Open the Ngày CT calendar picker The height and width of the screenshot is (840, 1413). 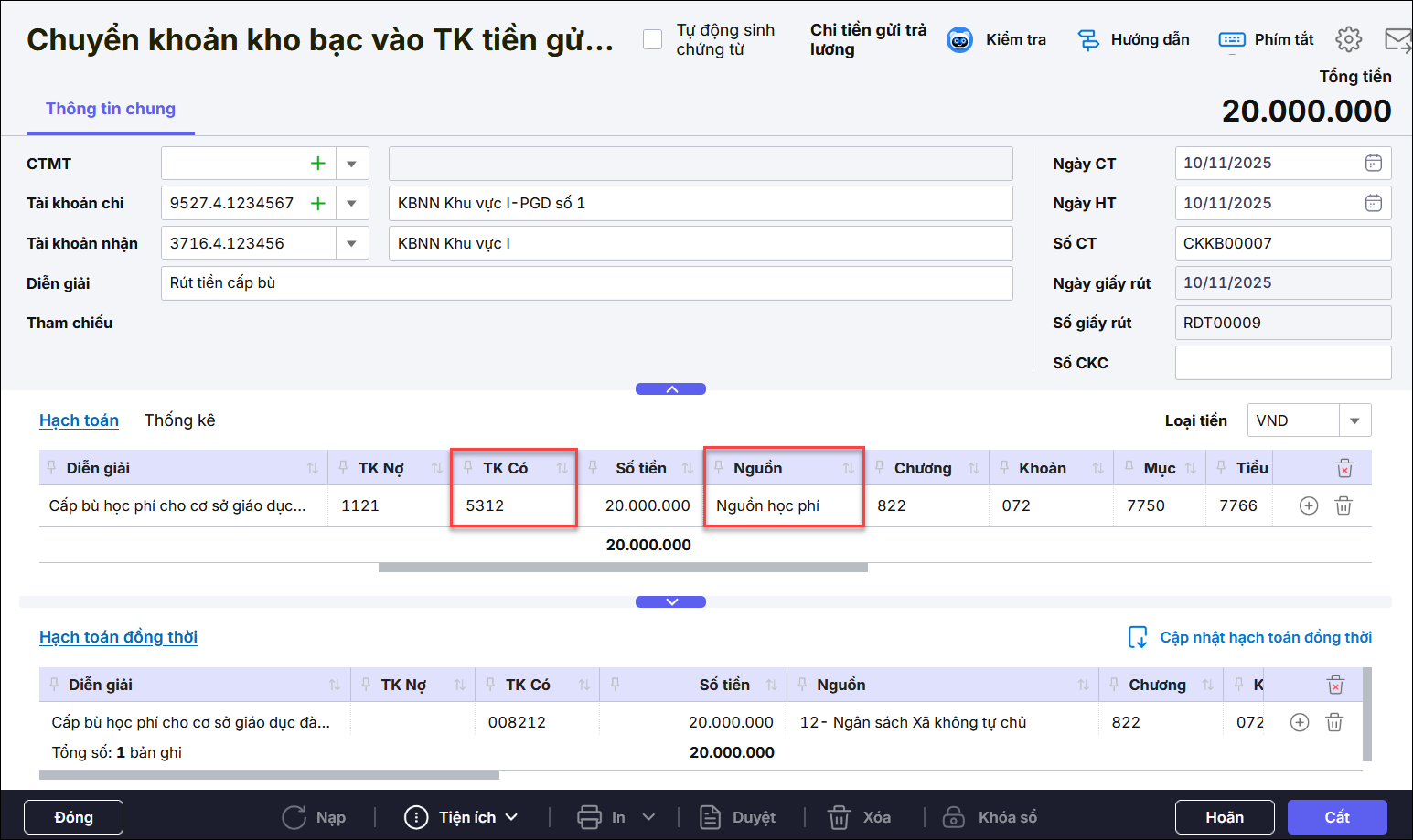1373,163
